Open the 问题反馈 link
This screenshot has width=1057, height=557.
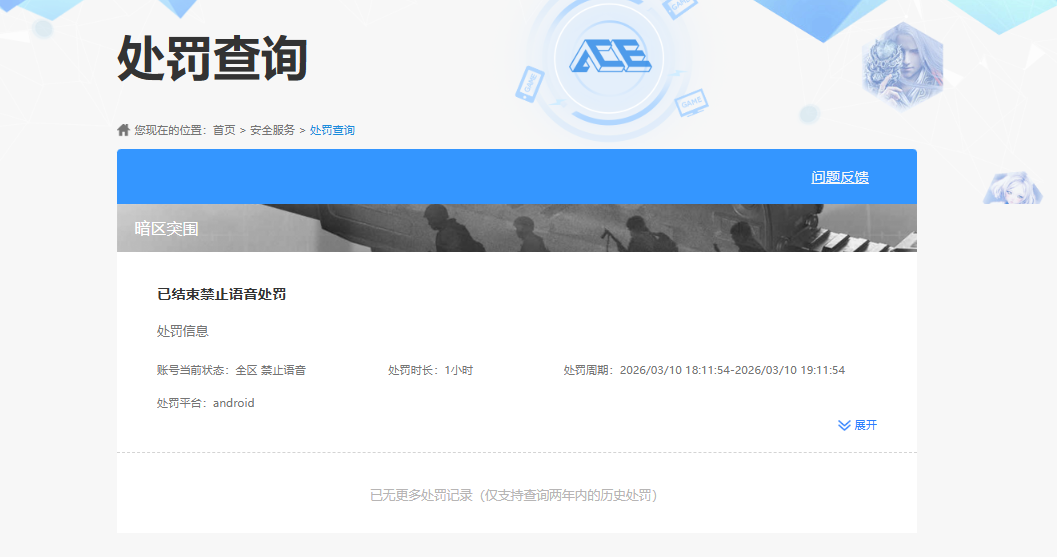pyautogui.click(x=839, y=177)
